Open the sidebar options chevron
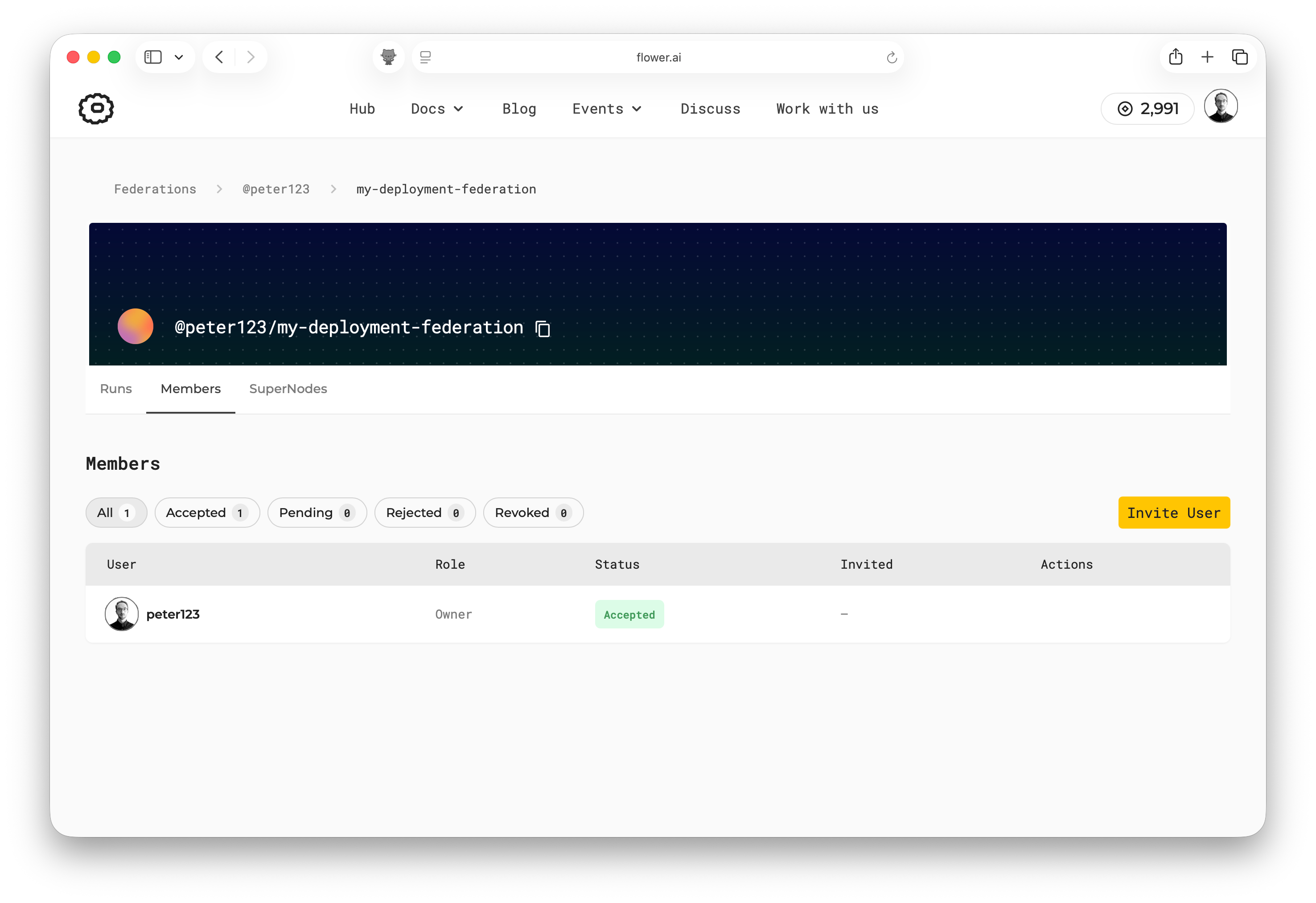 [x=179, y=57]
